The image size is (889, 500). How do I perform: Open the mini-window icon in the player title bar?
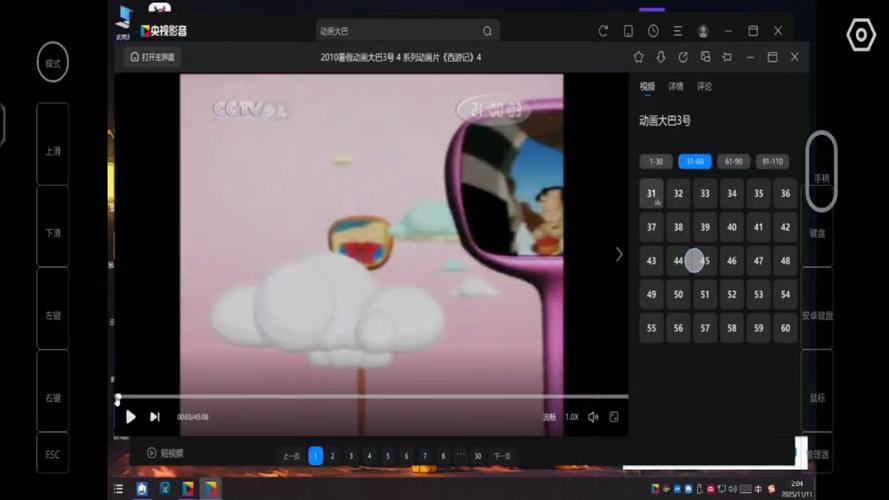point(705,57)
